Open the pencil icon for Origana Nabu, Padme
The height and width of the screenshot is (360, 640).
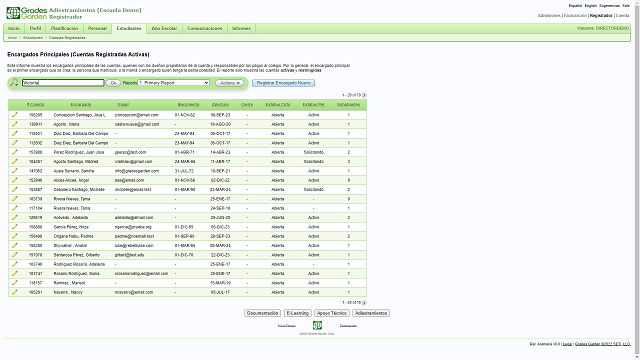15,236
